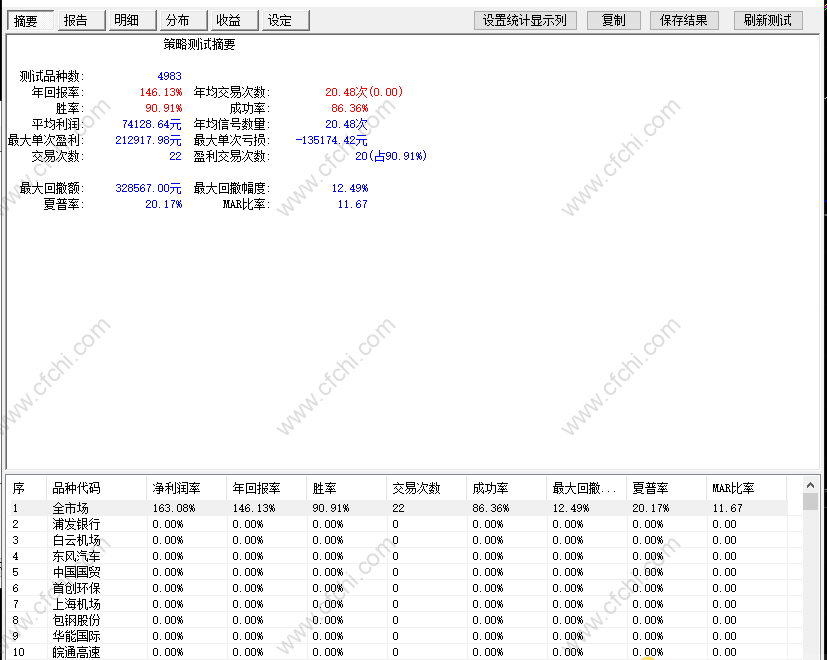This screenshot has height=660, width=827.
Task: Select the 上海机场 row
Action: [x=398, y=604]
